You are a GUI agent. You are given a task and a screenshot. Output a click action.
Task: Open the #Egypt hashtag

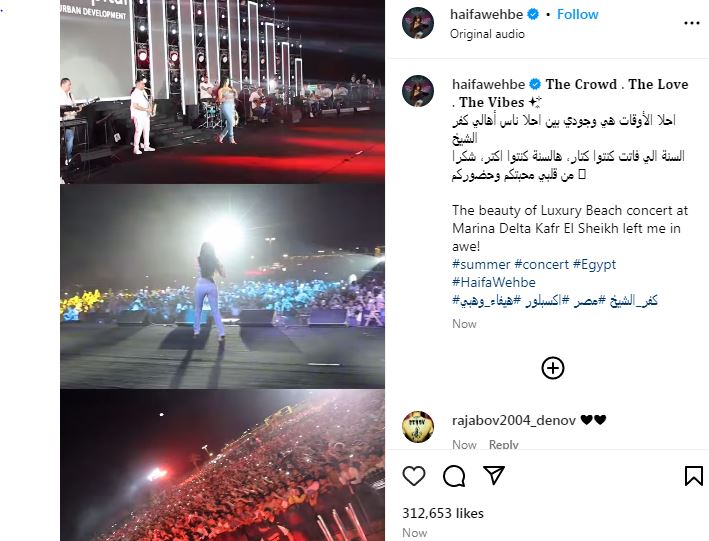tap(594, 264)
